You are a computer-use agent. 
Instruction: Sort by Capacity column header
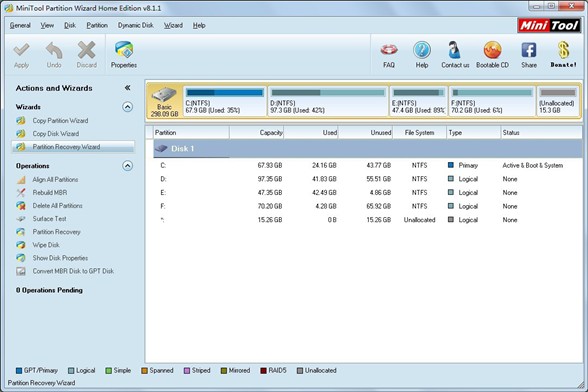256,132
